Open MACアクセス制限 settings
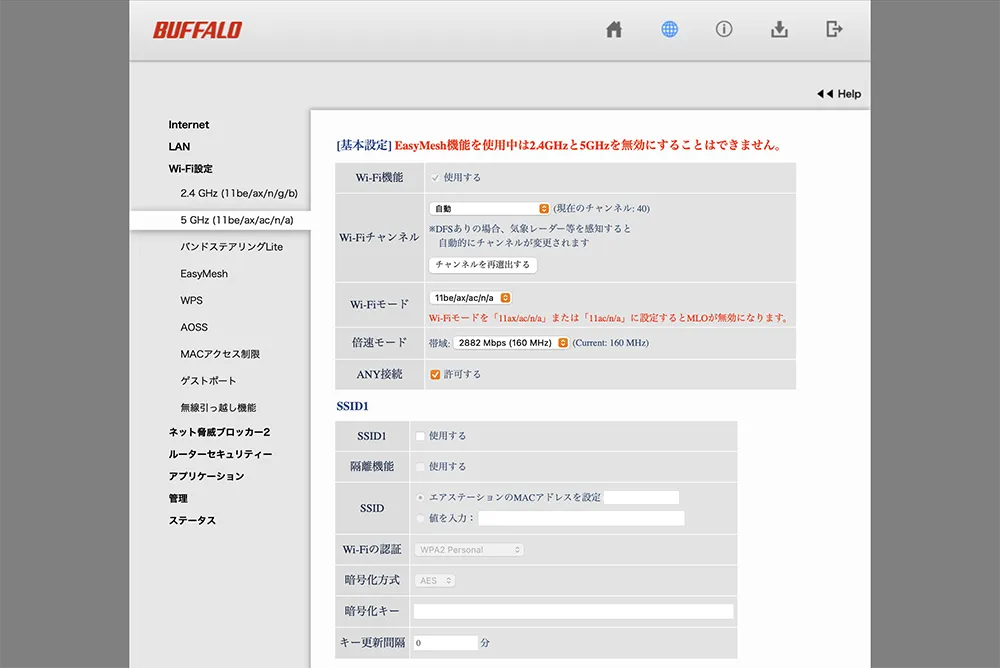 coord(220,354)
